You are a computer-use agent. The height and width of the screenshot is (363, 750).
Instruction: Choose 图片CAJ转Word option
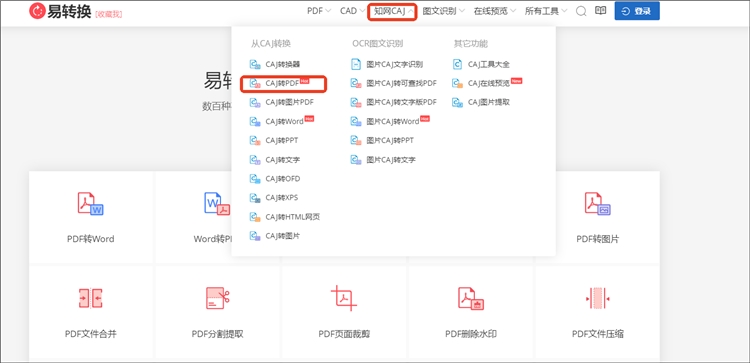[390, 121]
